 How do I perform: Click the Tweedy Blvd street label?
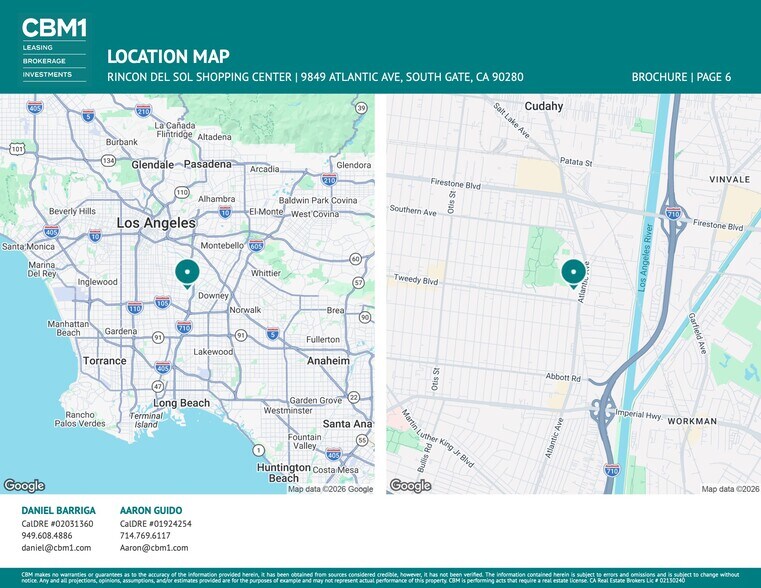[416, 279]
